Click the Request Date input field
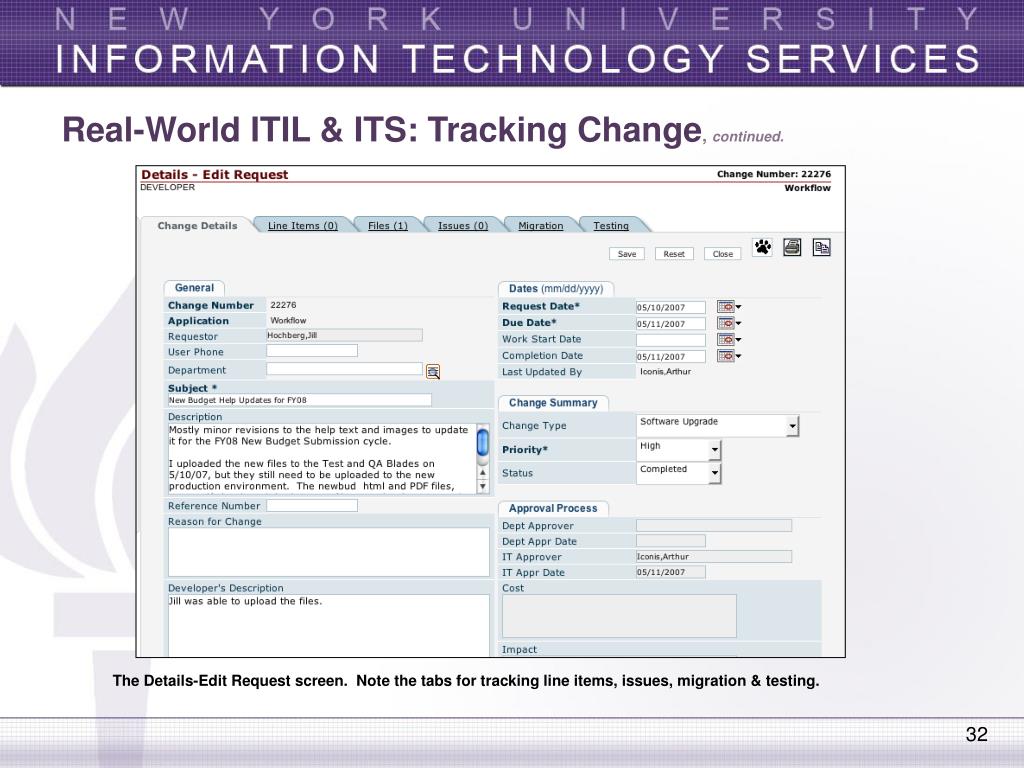 [x=671, y=307]
